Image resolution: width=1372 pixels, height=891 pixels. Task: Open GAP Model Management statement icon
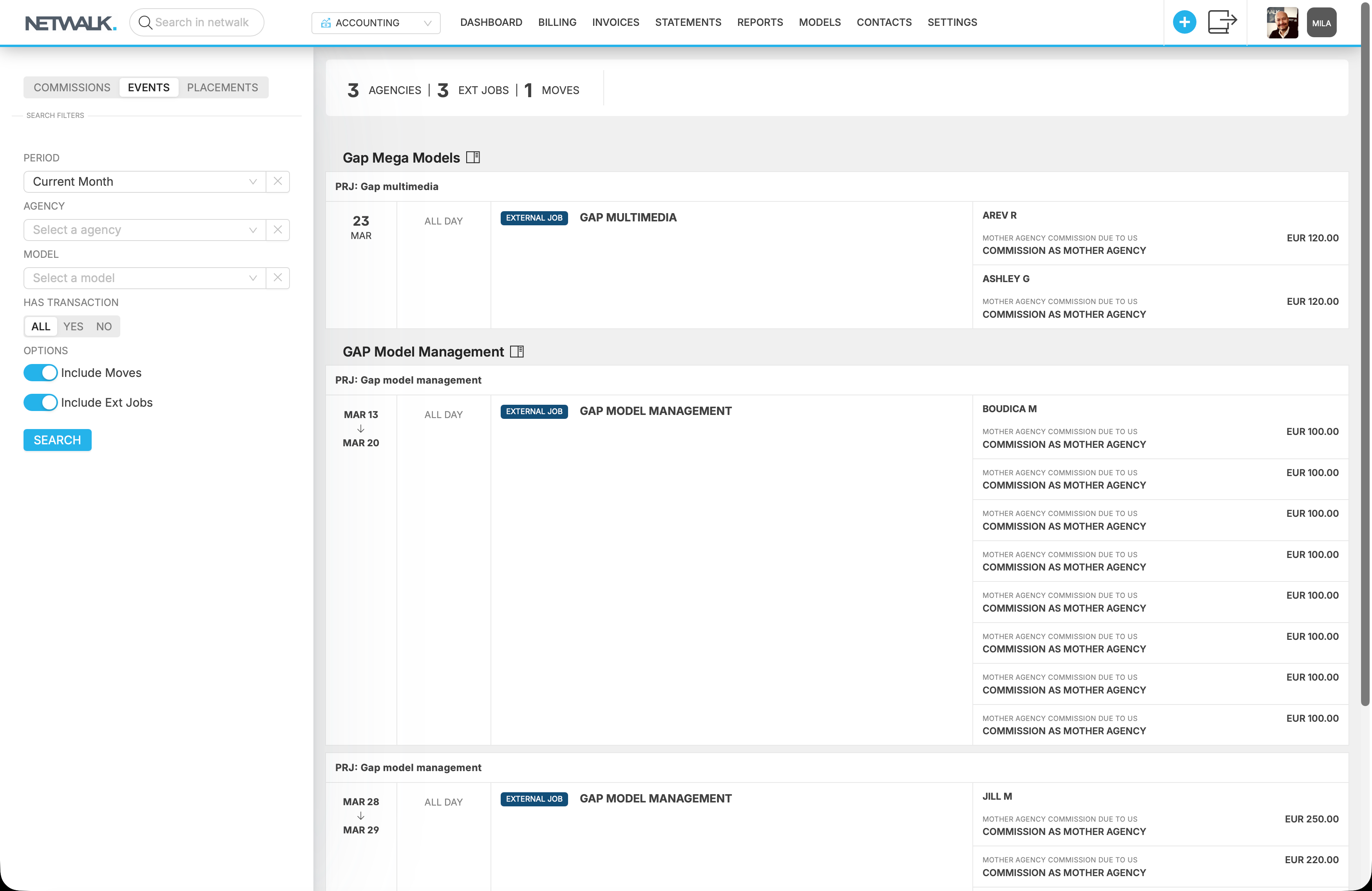(x=517, y=351)
